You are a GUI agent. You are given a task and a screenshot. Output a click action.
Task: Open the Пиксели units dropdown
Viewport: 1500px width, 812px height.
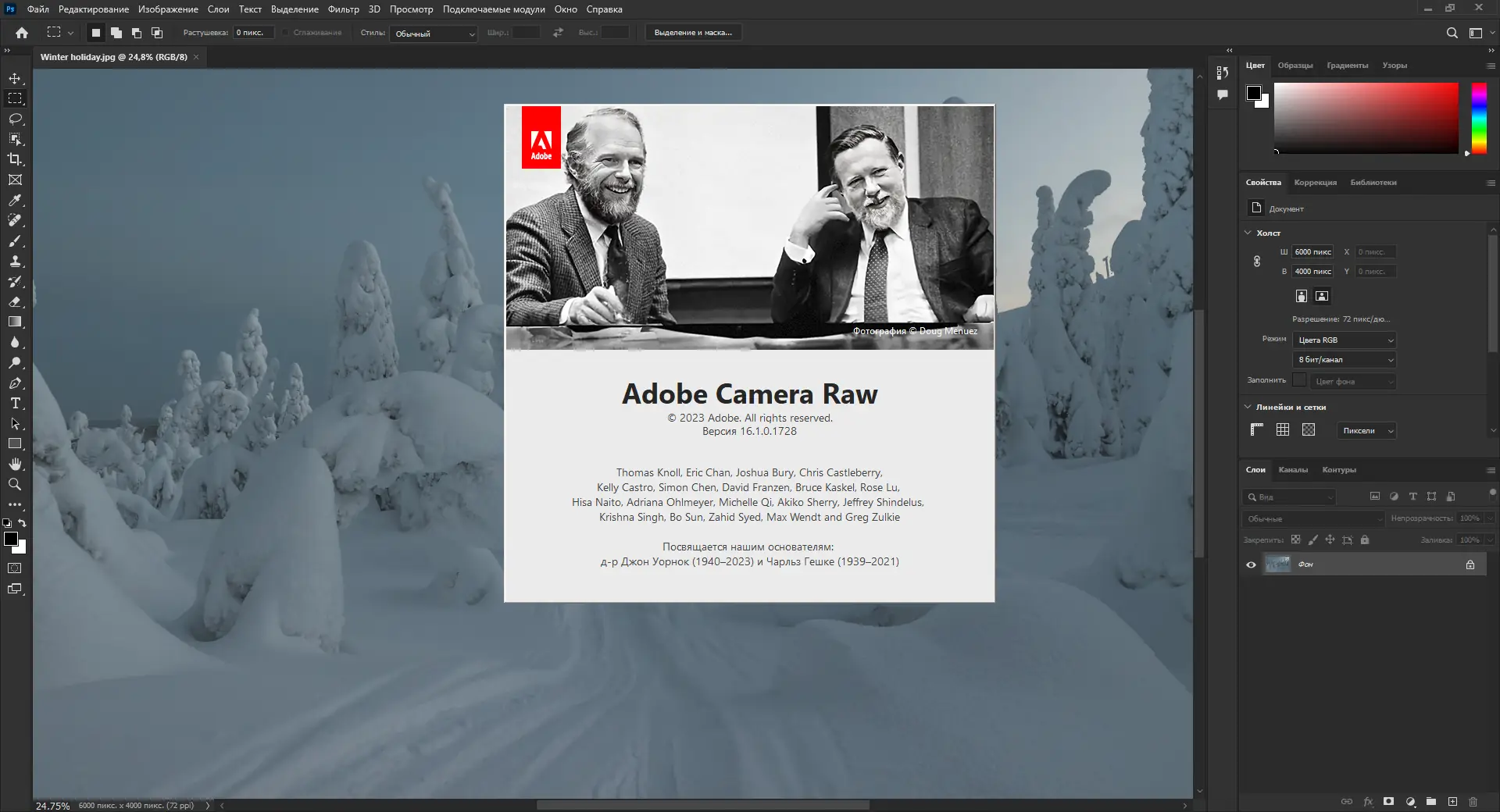pos(1366,431)
